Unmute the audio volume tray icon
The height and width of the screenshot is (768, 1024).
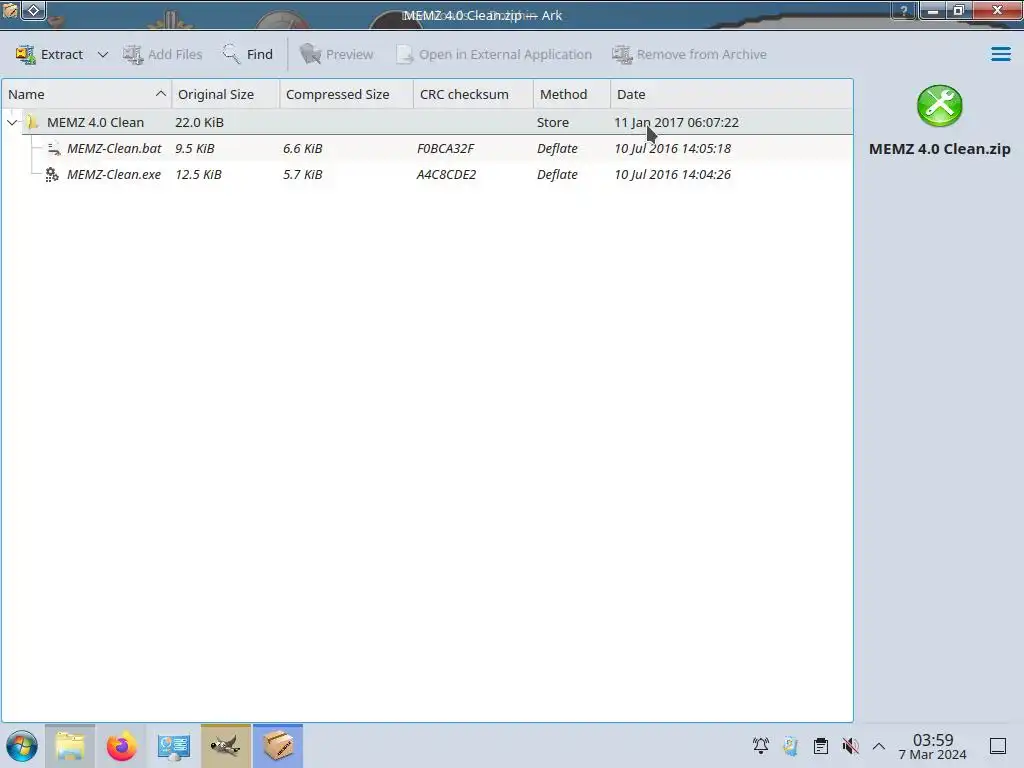(850, 745)
